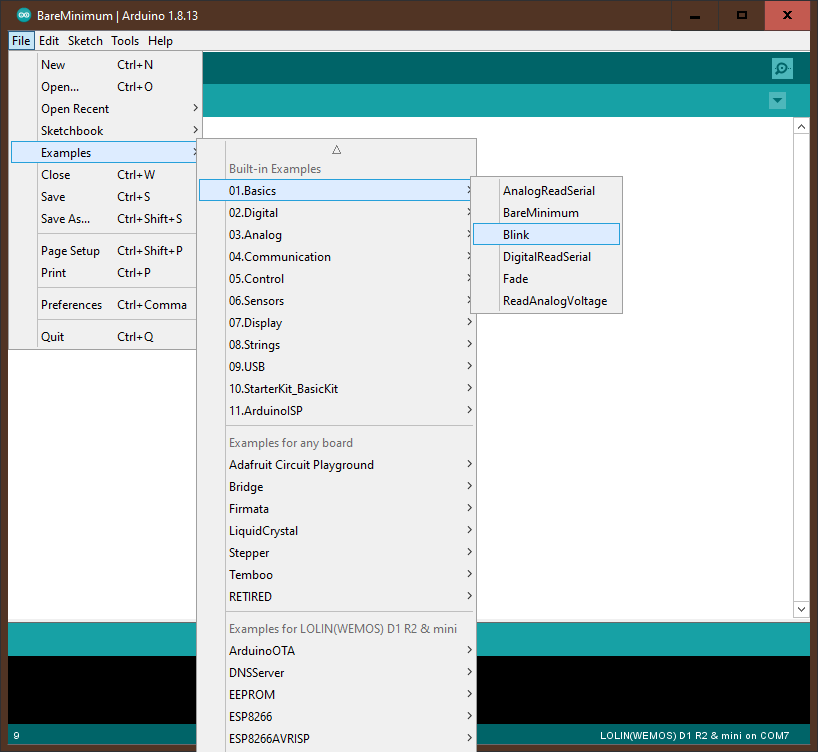
Task: Choose Open... in File menu
Action: pyautogui.click(x=103, y=87)
